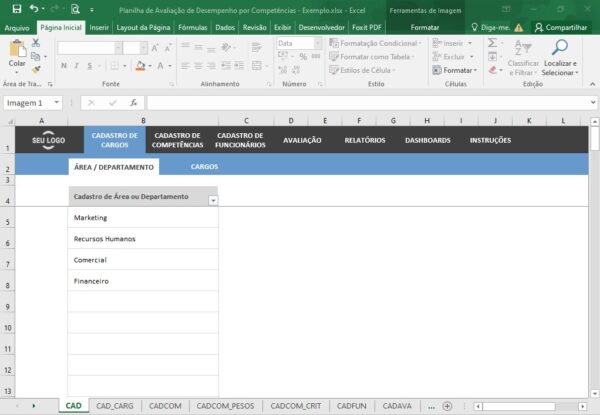
Task: Open number format Data dropdown
Action: coord(318,43)
